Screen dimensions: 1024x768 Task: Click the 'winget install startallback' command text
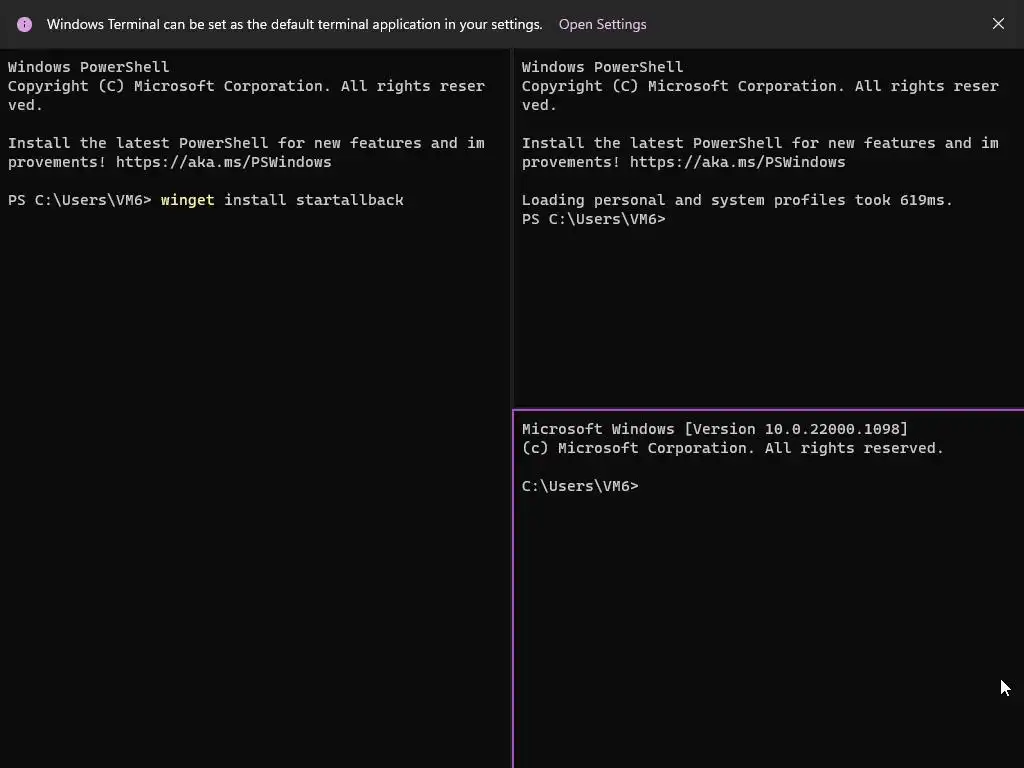pyautogui.click(x=282, y=200)
